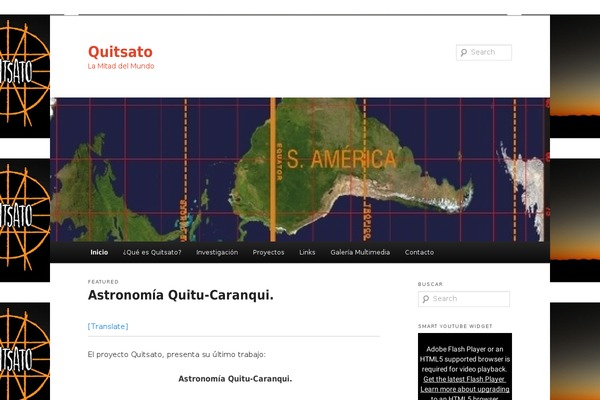This screenshot has width=600, height=400.
Task: Open the Quitsato site title link
Action: click(x=120, y=52)
